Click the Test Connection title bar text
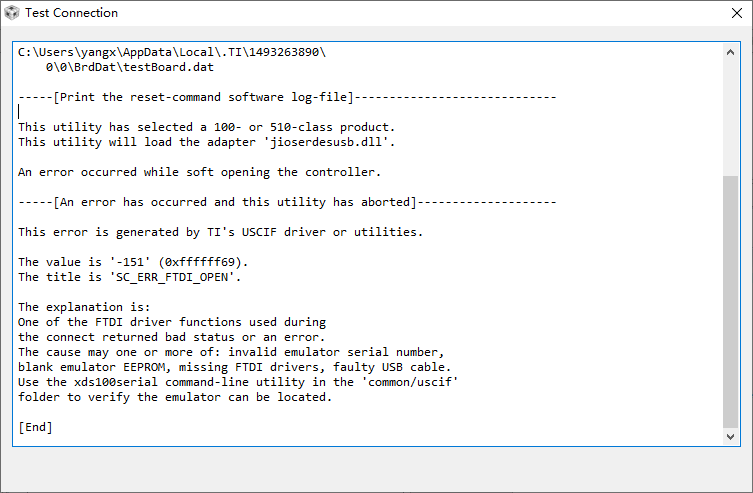The width and height of the screenshot is (753, 493). [72, 13]
